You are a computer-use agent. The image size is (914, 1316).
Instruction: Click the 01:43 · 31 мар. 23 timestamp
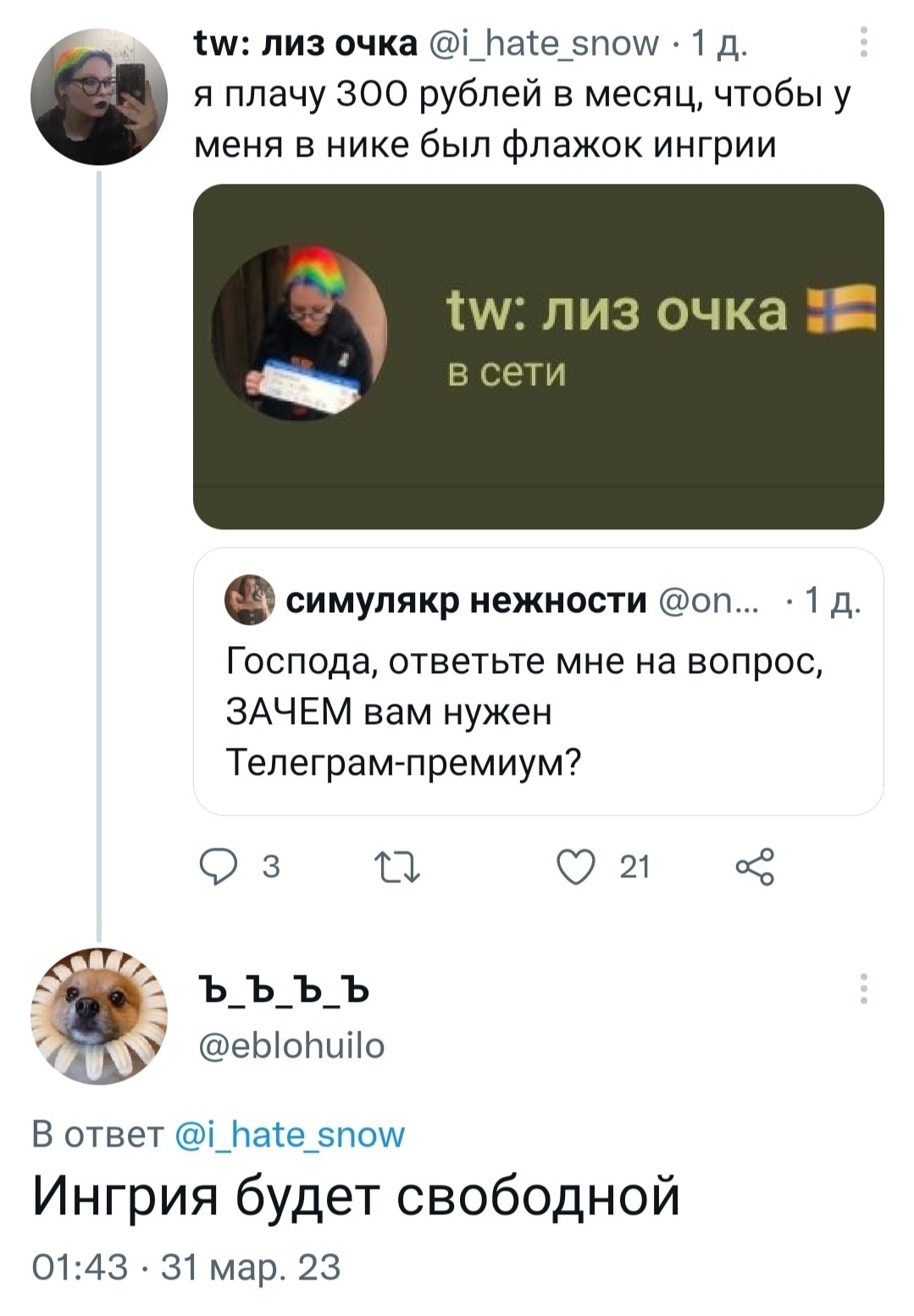pyautogui.click(x=186, y=1267)
